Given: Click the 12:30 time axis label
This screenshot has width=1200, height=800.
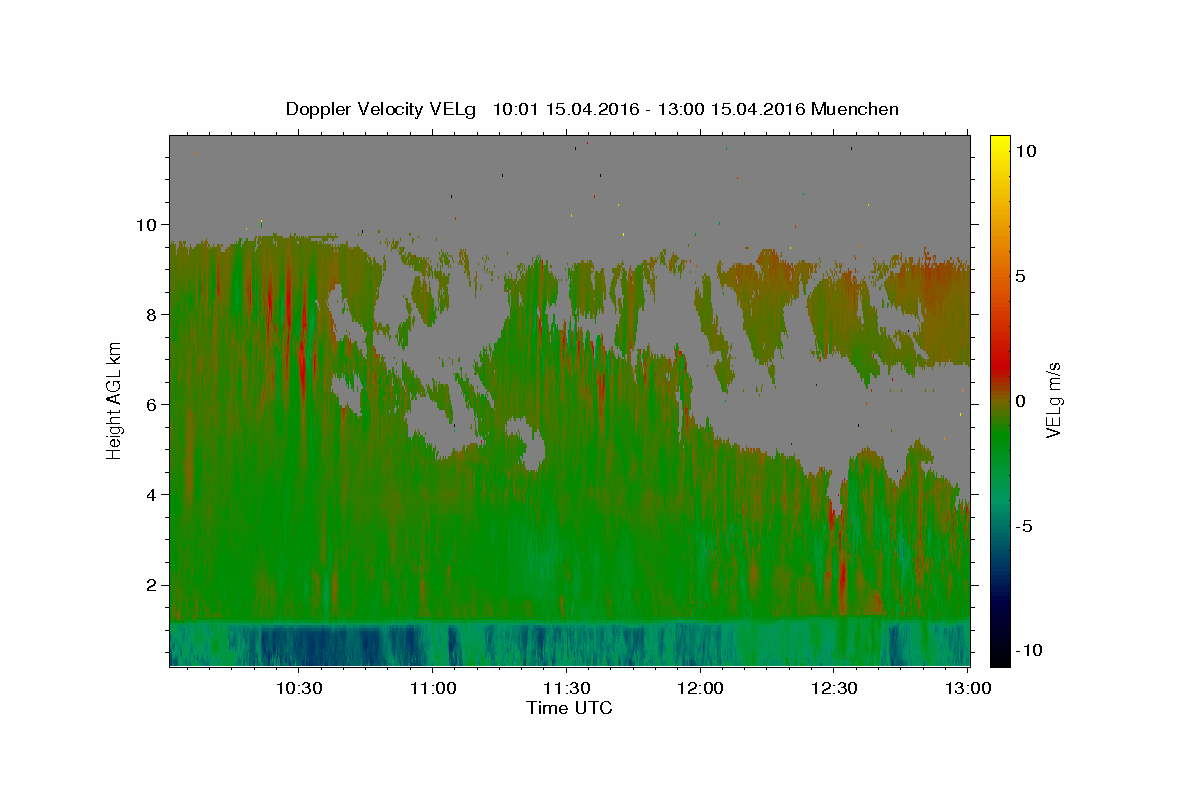Looking at the screenshot, I should click(x=835, y=688).
